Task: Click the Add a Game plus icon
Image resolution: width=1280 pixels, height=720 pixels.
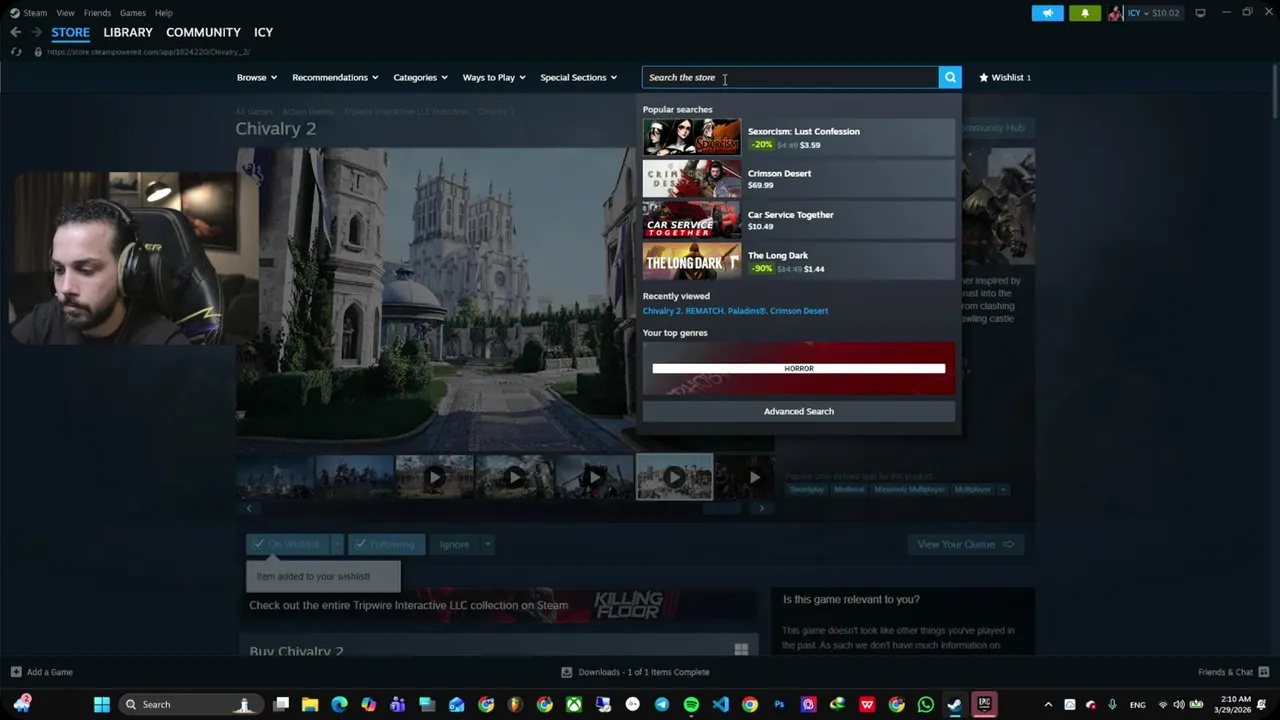Action: 16,672
